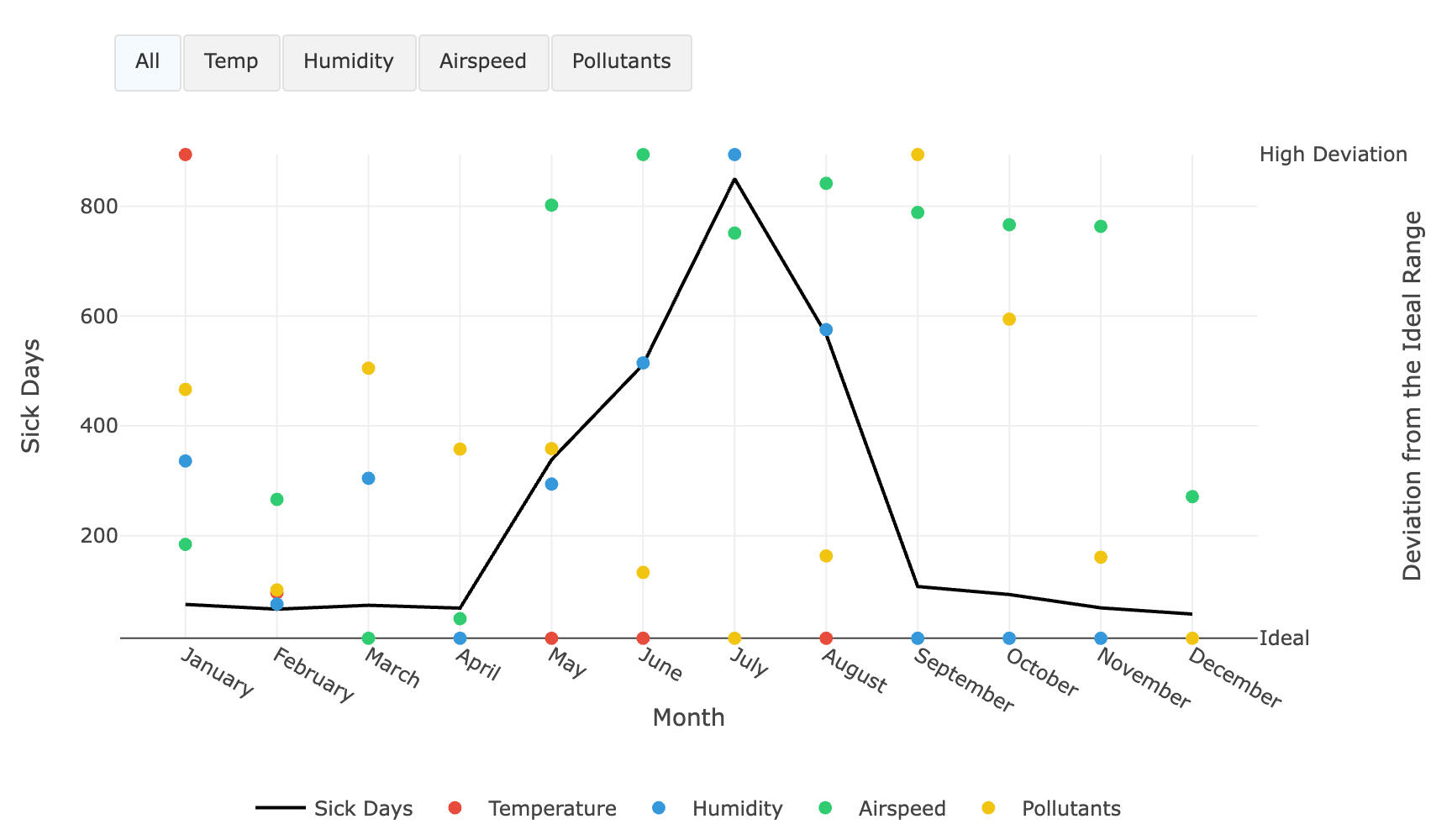Show only Pollutants data
Image resolution: width=1452 pixels, height=840 pixels.
click(621, 62)
